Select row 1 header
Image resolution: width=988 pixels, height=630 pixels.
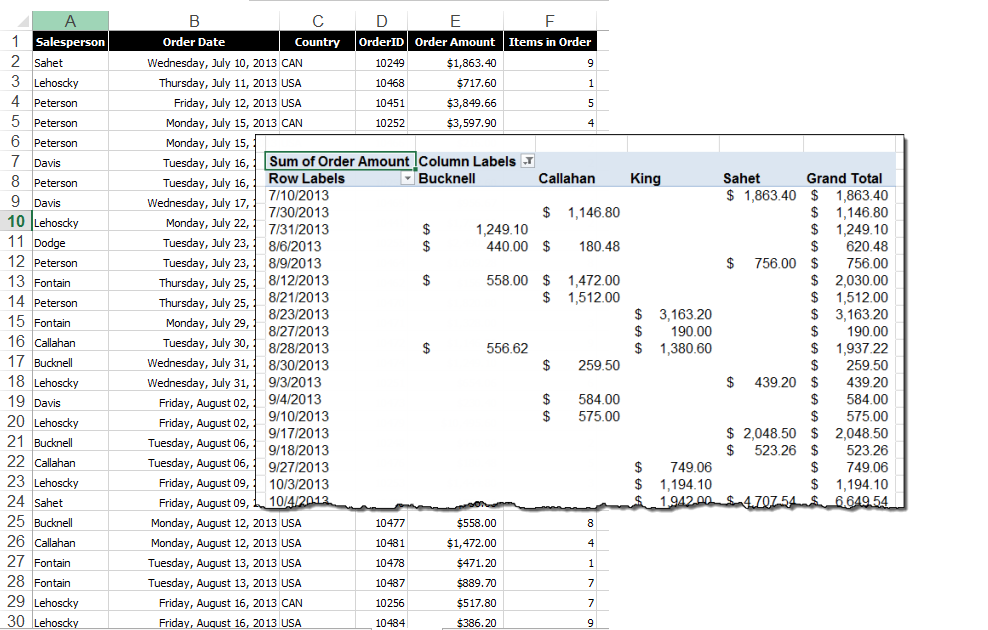(x=15, y=42)
